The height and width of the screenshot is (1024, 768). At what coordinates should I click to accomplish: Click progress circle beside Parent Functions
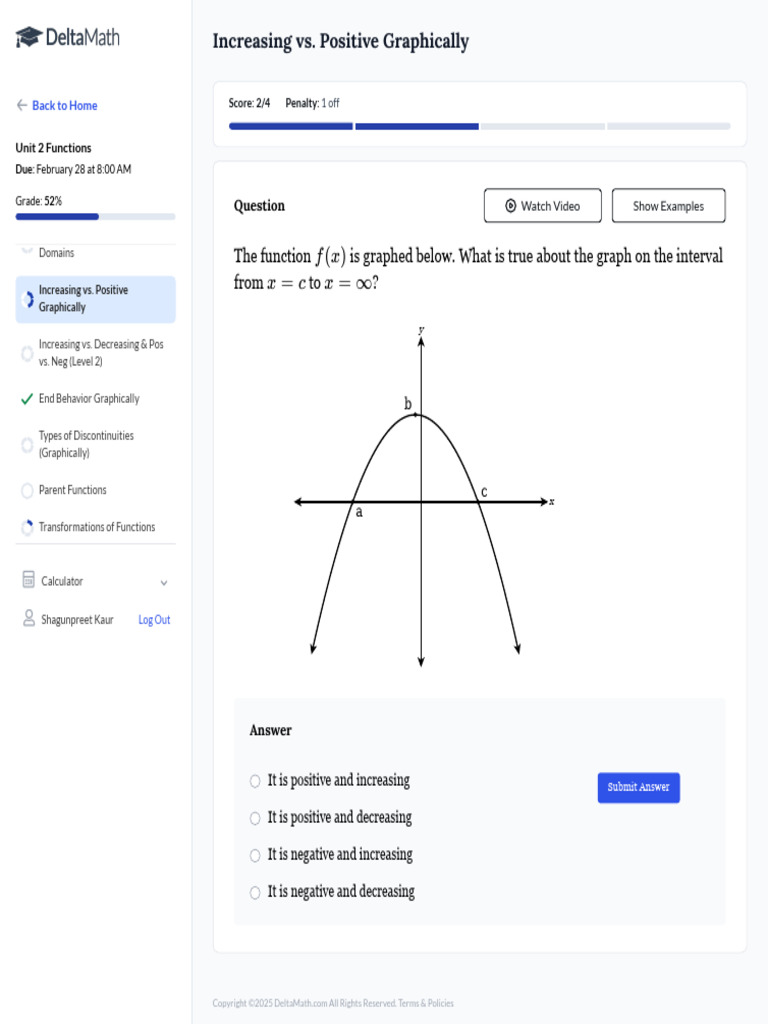coord(27,490)
